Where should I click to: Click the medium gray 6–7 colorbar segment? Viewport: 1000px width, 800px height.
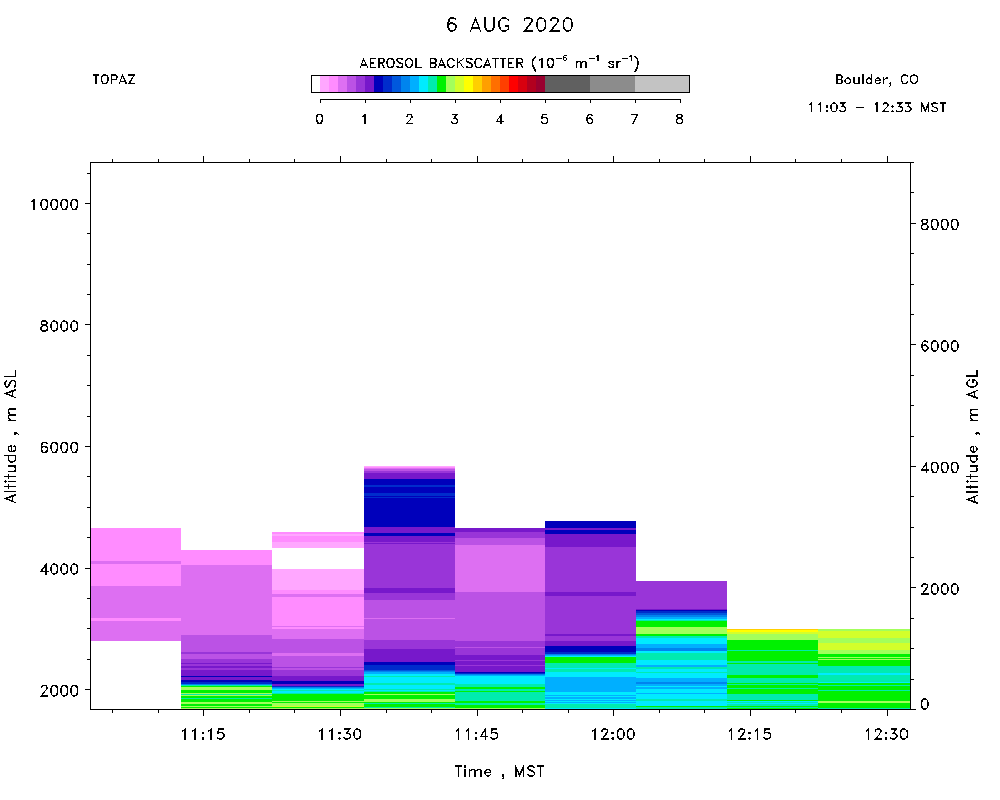pyautogui.click(x=612, y=84)
